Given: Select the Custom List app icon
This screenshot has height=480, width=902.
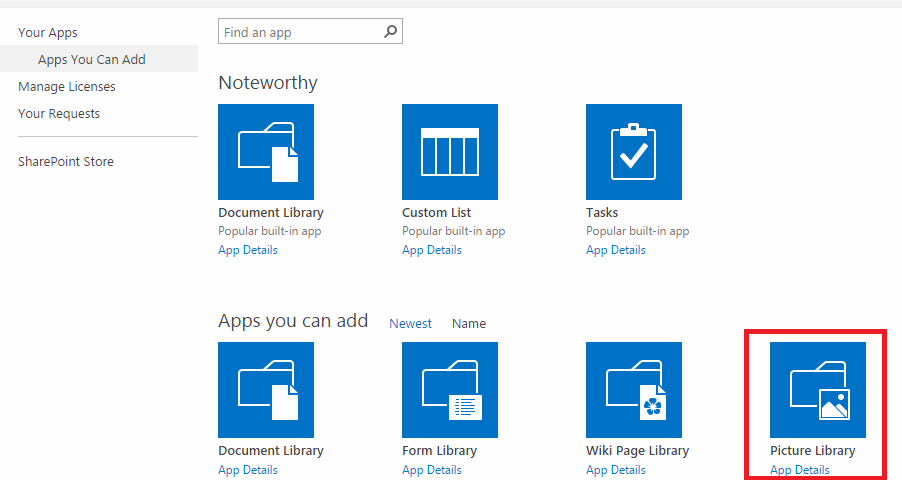Looking at the screenshot, I should 450,152.
